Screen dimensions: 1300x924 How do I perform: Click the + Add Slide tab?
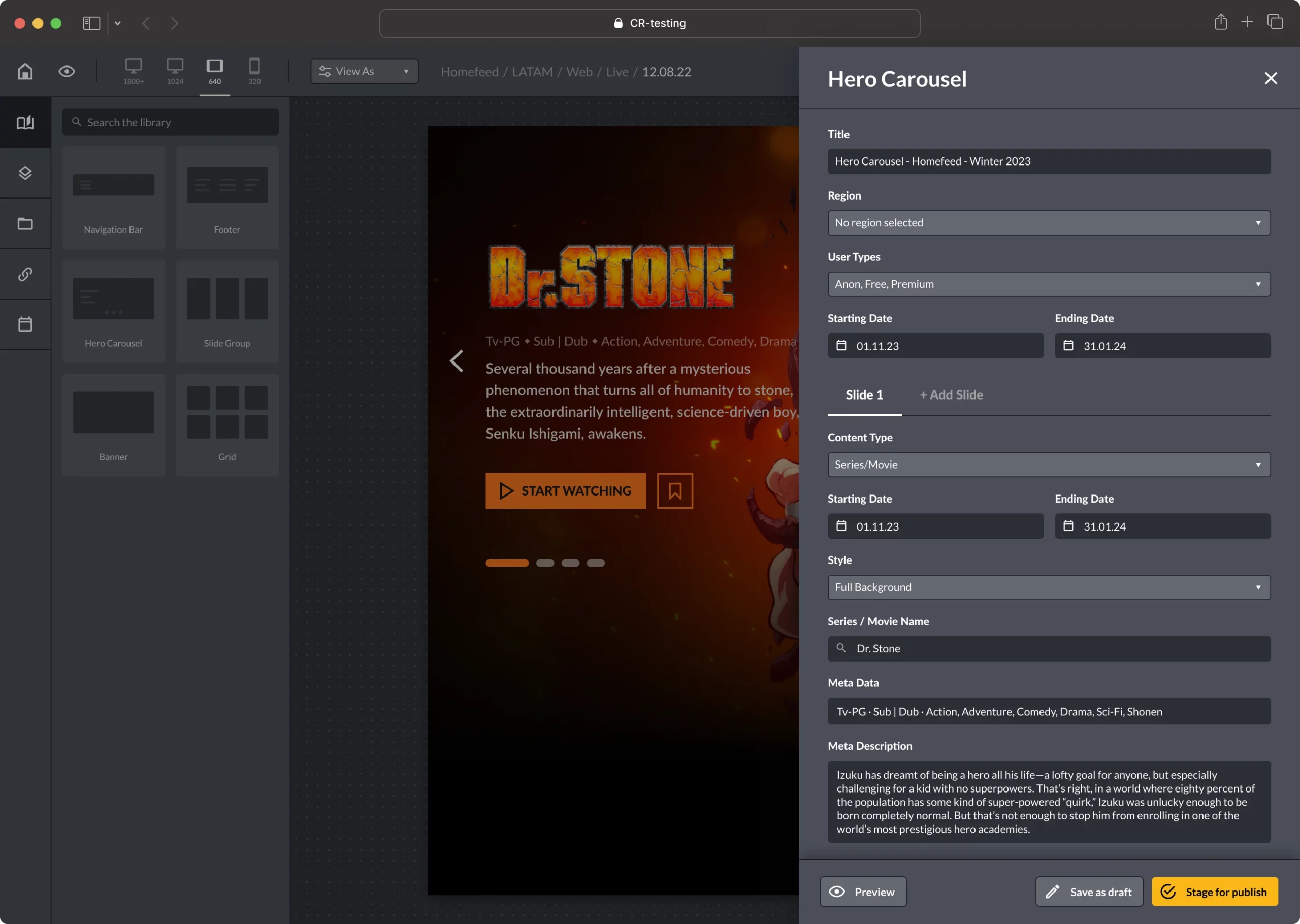click(x=951, y=395)
